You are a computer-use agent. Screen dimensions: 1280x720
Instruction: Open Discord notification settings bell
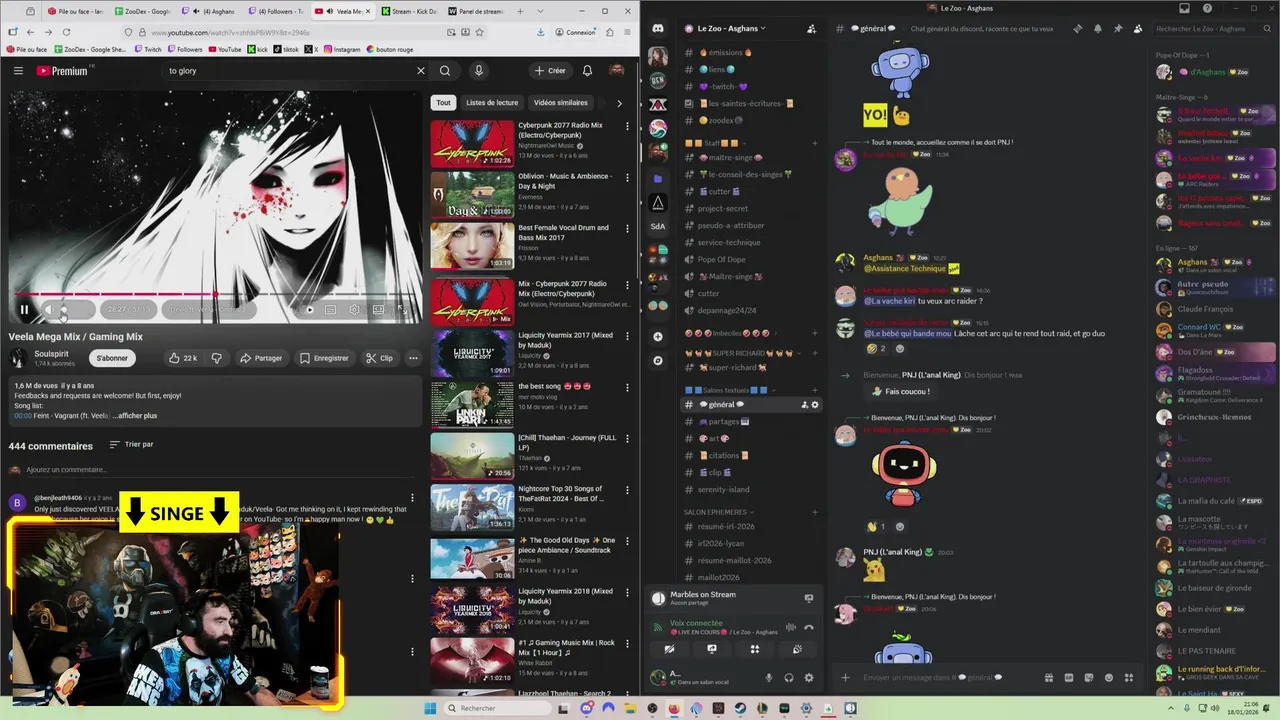click(1098, 29)
